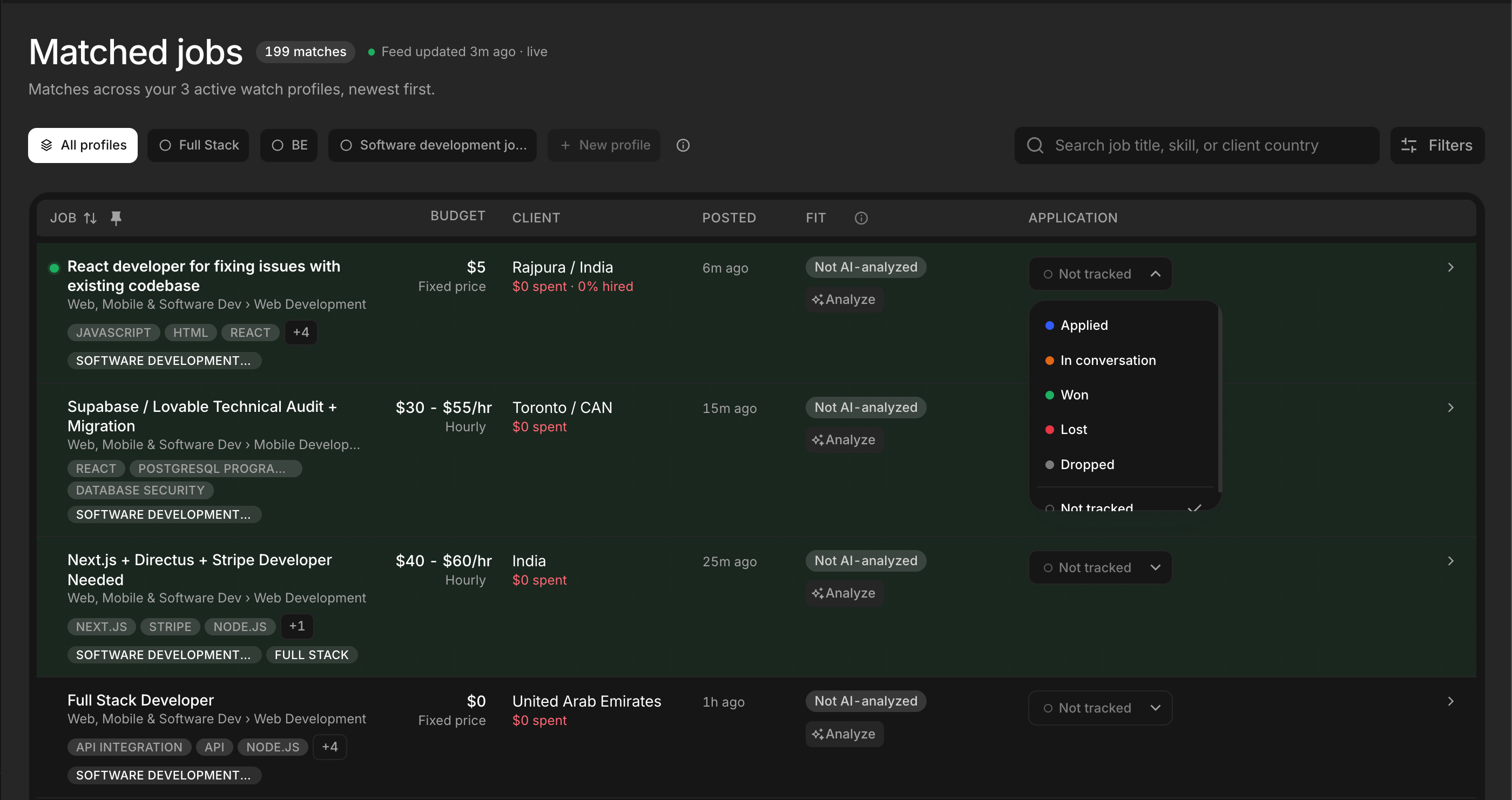Click the Filters sliders icon
This screenshot has height=800, width=1512.
click(x=1409, y=145)
